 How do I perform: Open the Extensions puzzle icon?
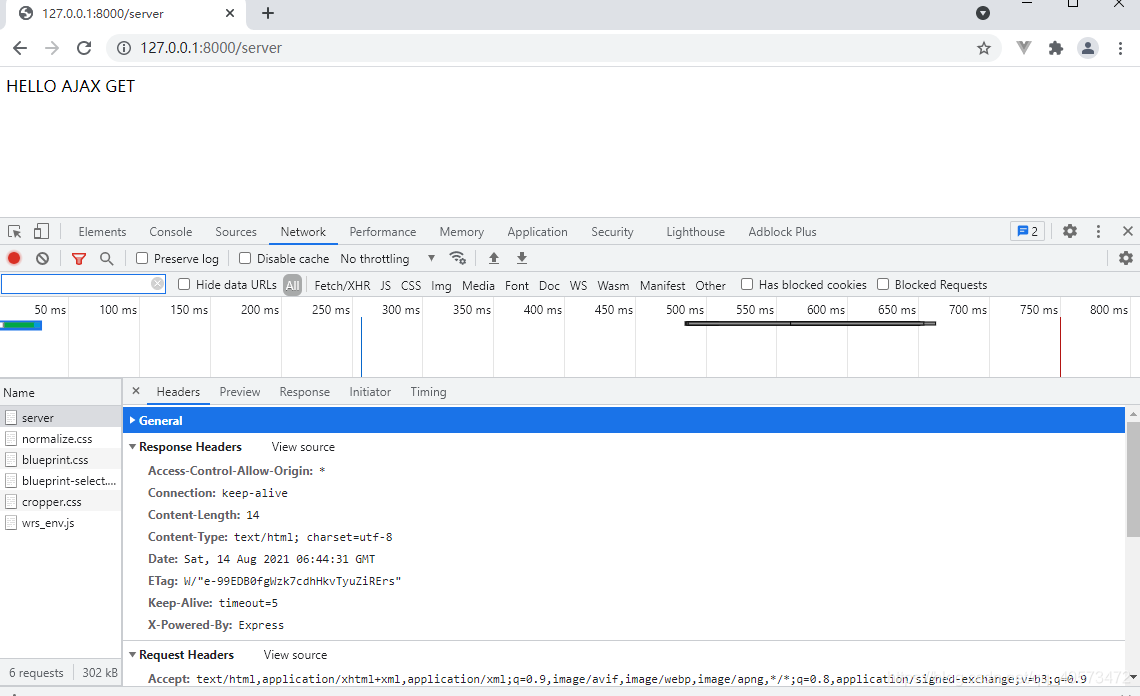(x=1056, y=48)
